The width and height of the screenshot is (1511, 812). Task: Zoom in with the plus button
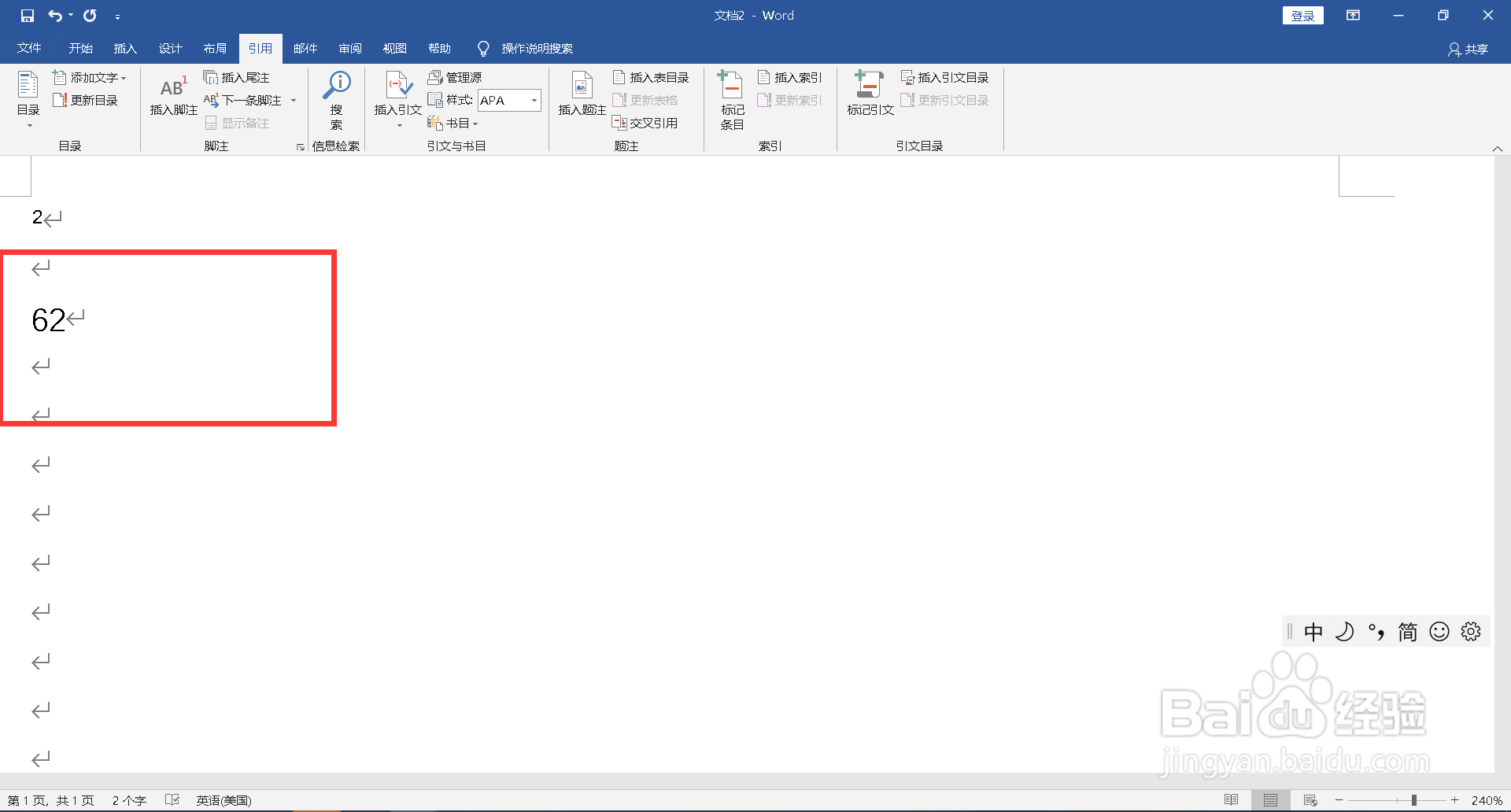coord(1455,800)
